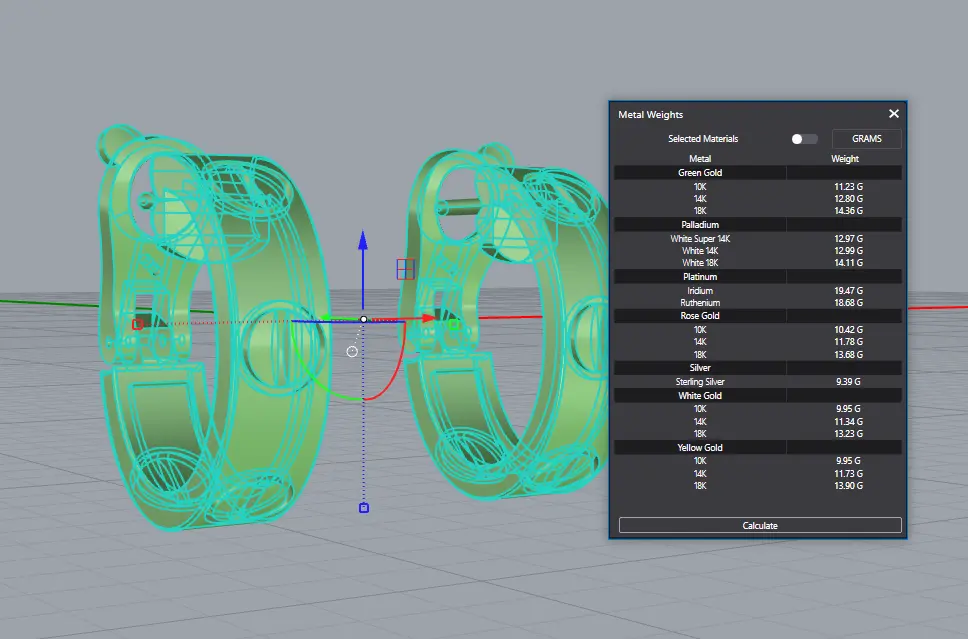Click the blue square scale handle below gumball

tap(363, 508)
